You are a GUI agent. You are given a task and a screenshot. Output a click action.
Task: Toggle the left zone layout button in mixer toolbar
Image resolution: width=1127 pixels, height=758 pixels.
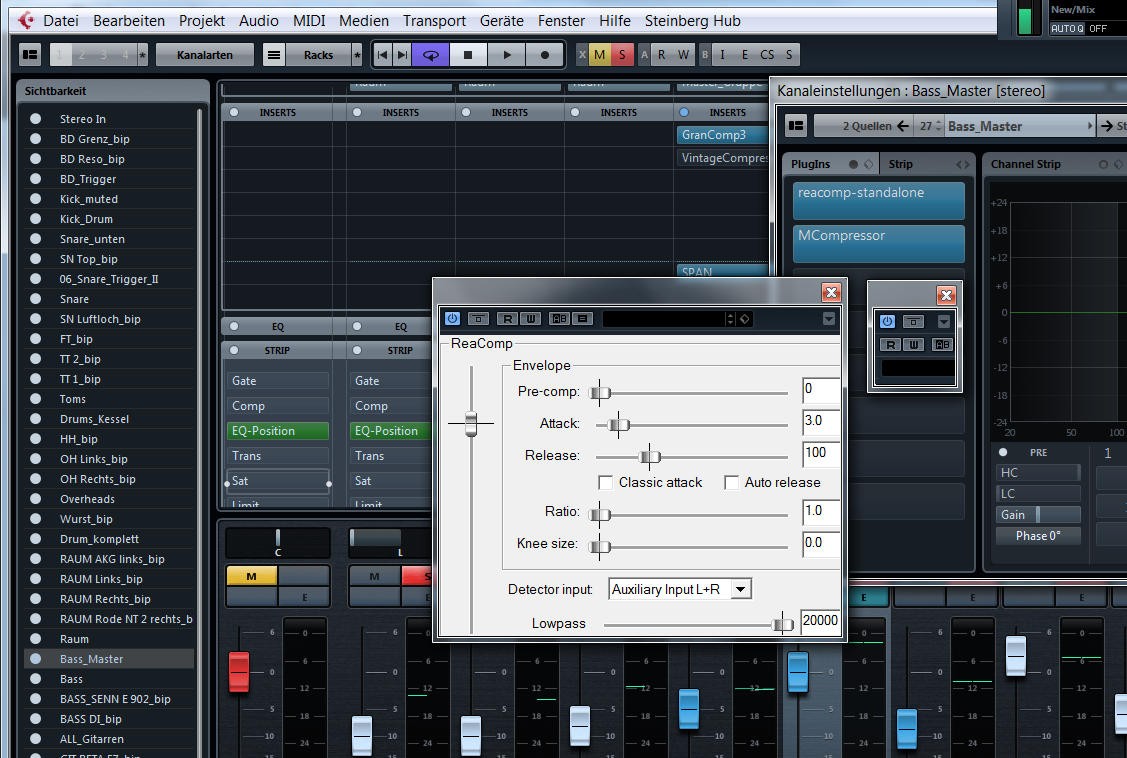click(30, 55)
